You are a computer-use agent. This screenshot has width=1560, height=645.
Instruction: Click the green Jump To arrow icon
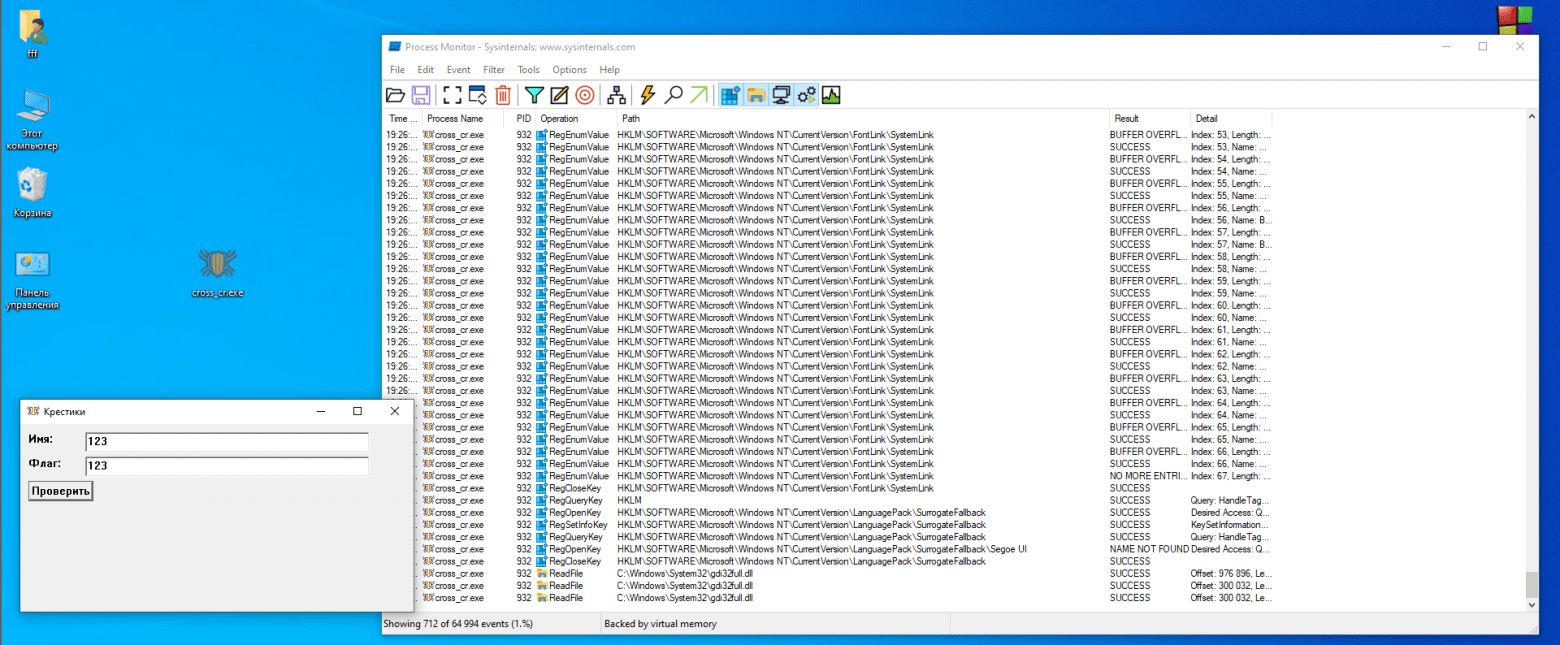[x=699, y=95]
